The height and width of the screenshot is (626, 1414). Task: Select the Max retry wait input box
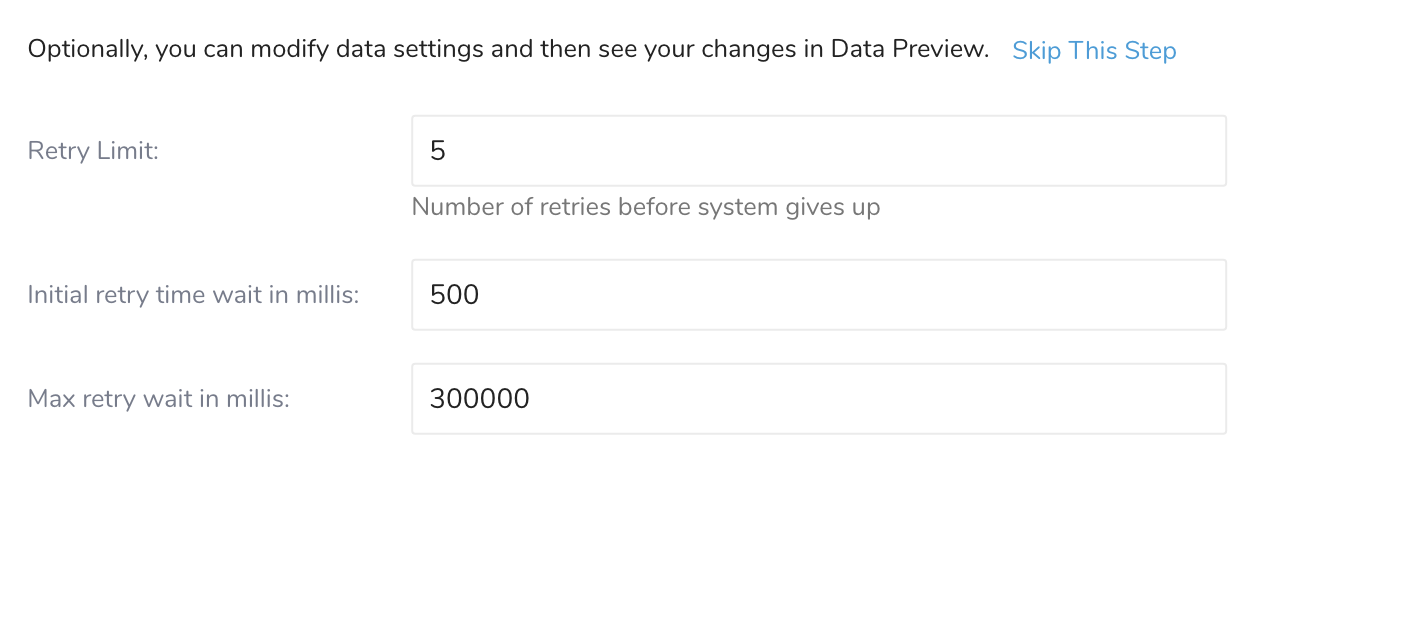click(x=818, y=399)
